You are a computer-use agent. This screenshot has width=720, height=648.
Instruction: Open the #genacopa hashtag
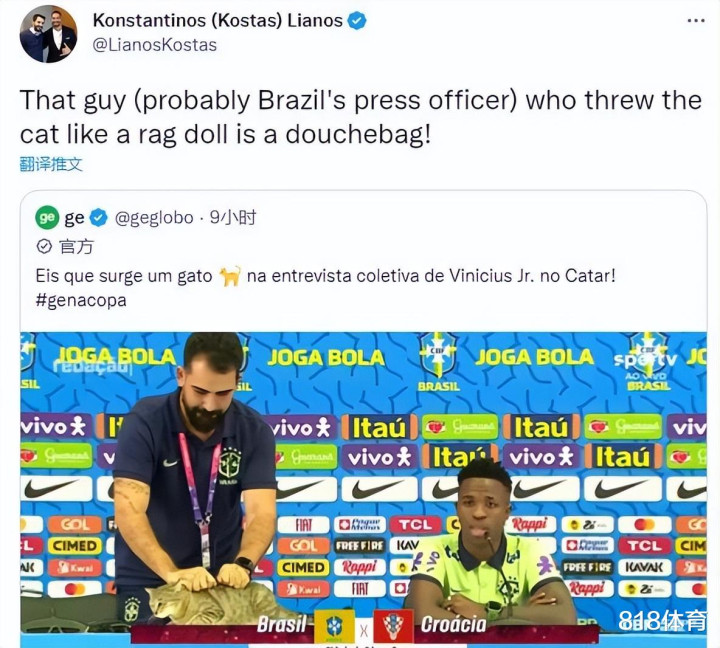coord(81,300)
